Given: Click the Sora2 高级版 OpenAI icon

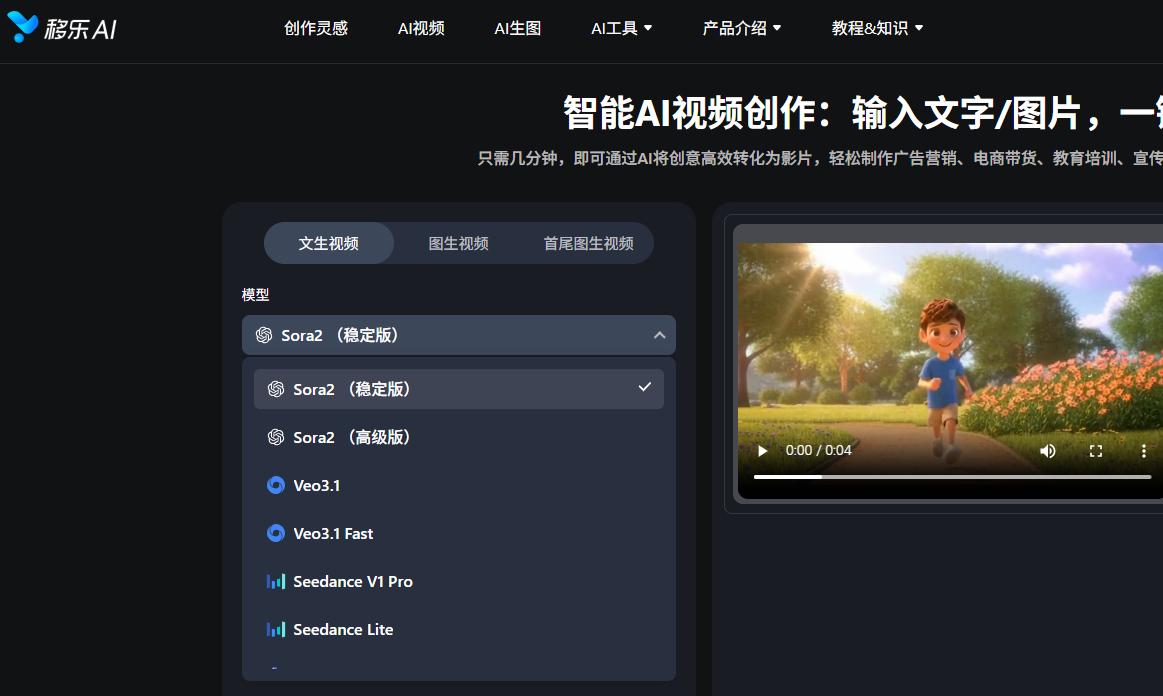Looking at the screenshot, I should [x=276, y=437].
